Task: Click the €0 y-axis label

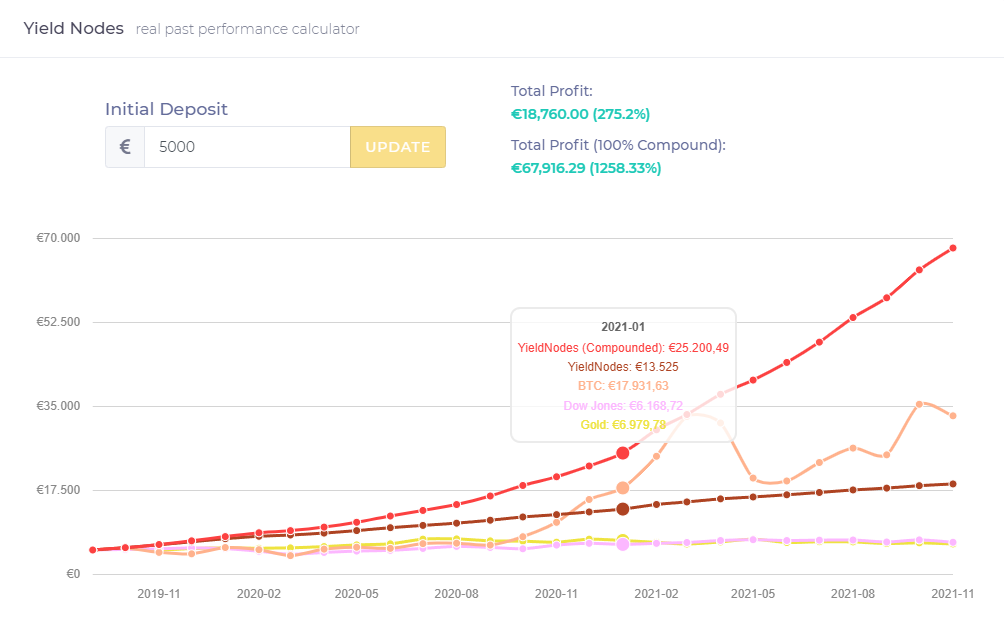Action: (x=74, y=574)
